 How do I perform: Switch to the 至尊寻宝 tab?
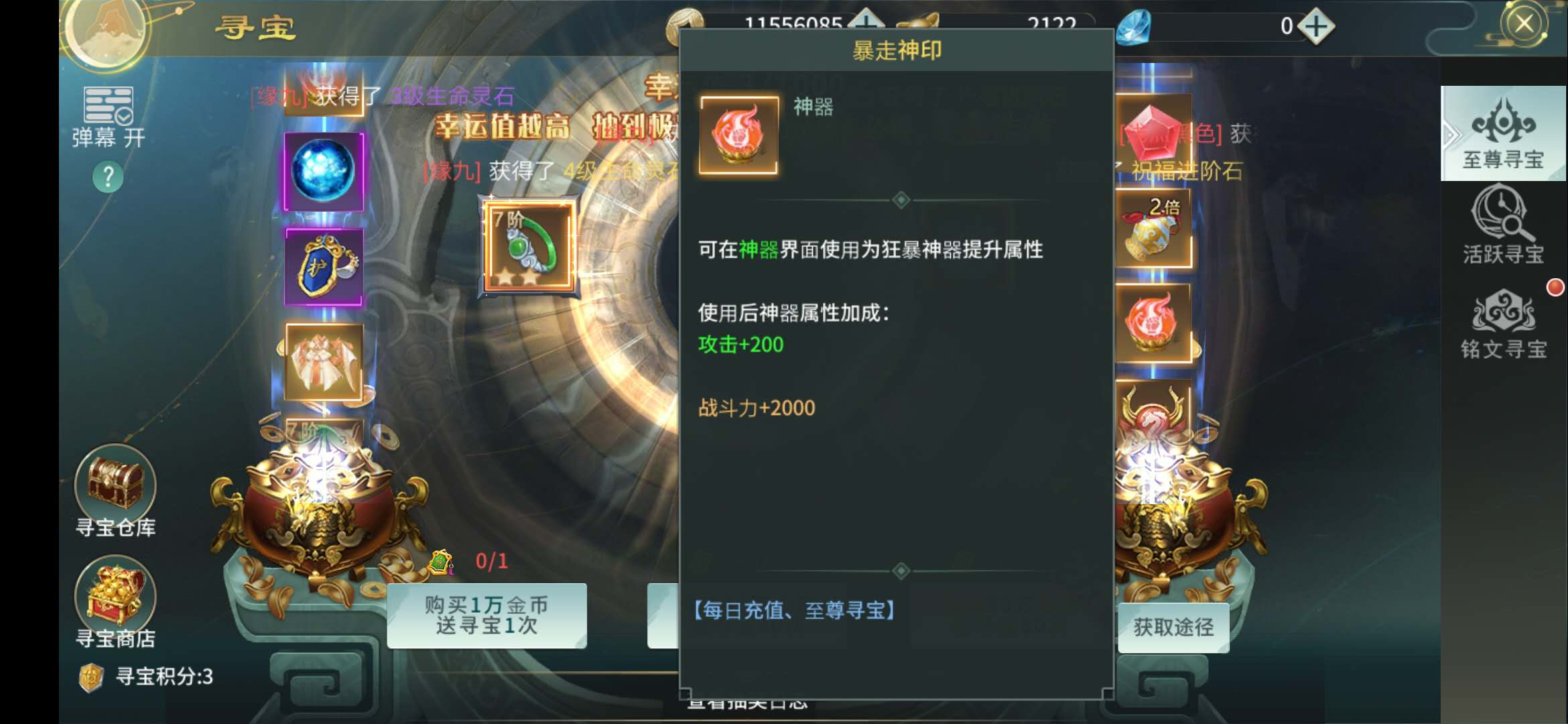(x=1503, y=133)
